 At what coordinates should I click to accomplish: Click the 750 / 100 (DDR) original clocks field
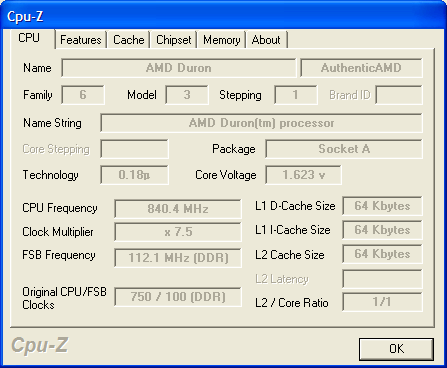click(x=178, y=297)
